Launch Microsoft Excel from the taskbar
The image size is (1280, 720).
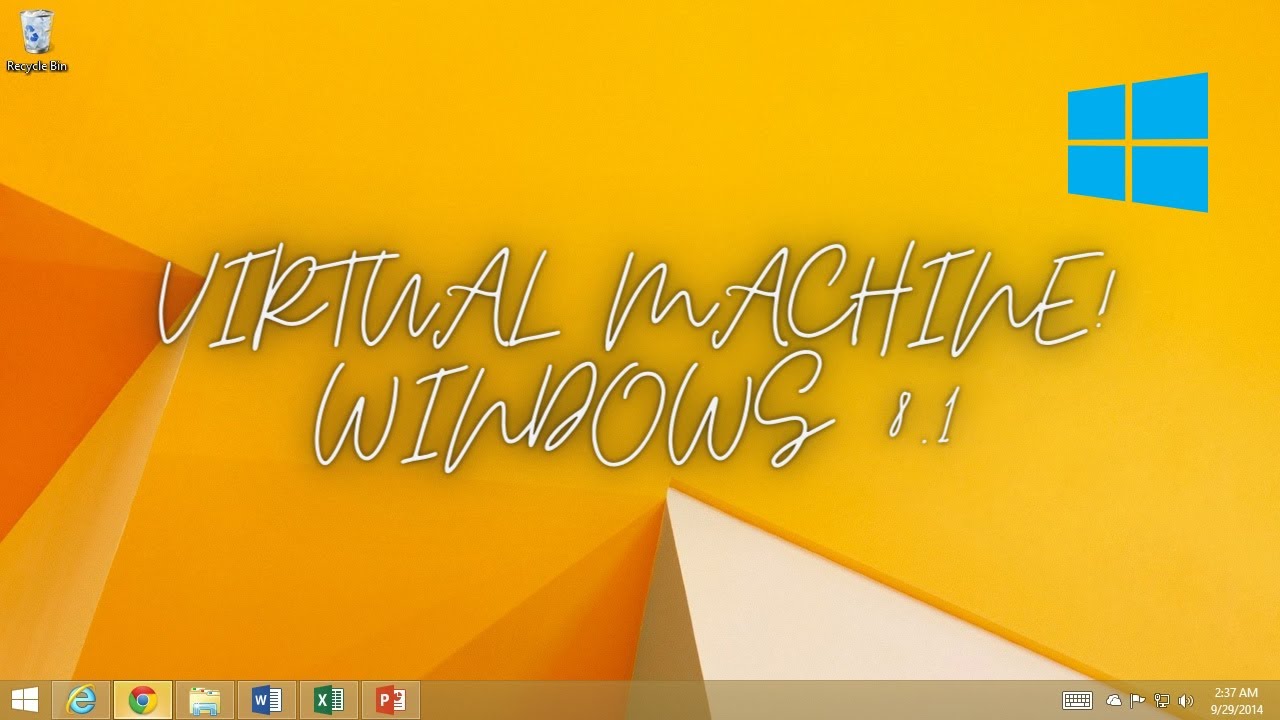[329, 700]
